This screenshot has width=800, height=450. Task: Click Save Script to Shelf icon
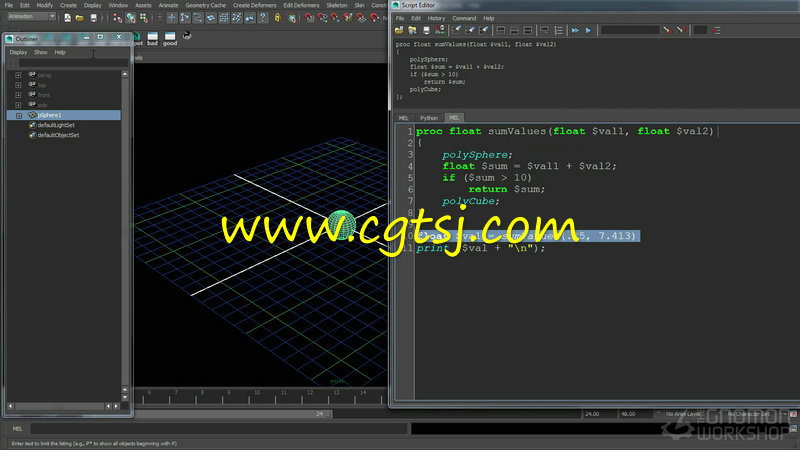tap(439, 31)
